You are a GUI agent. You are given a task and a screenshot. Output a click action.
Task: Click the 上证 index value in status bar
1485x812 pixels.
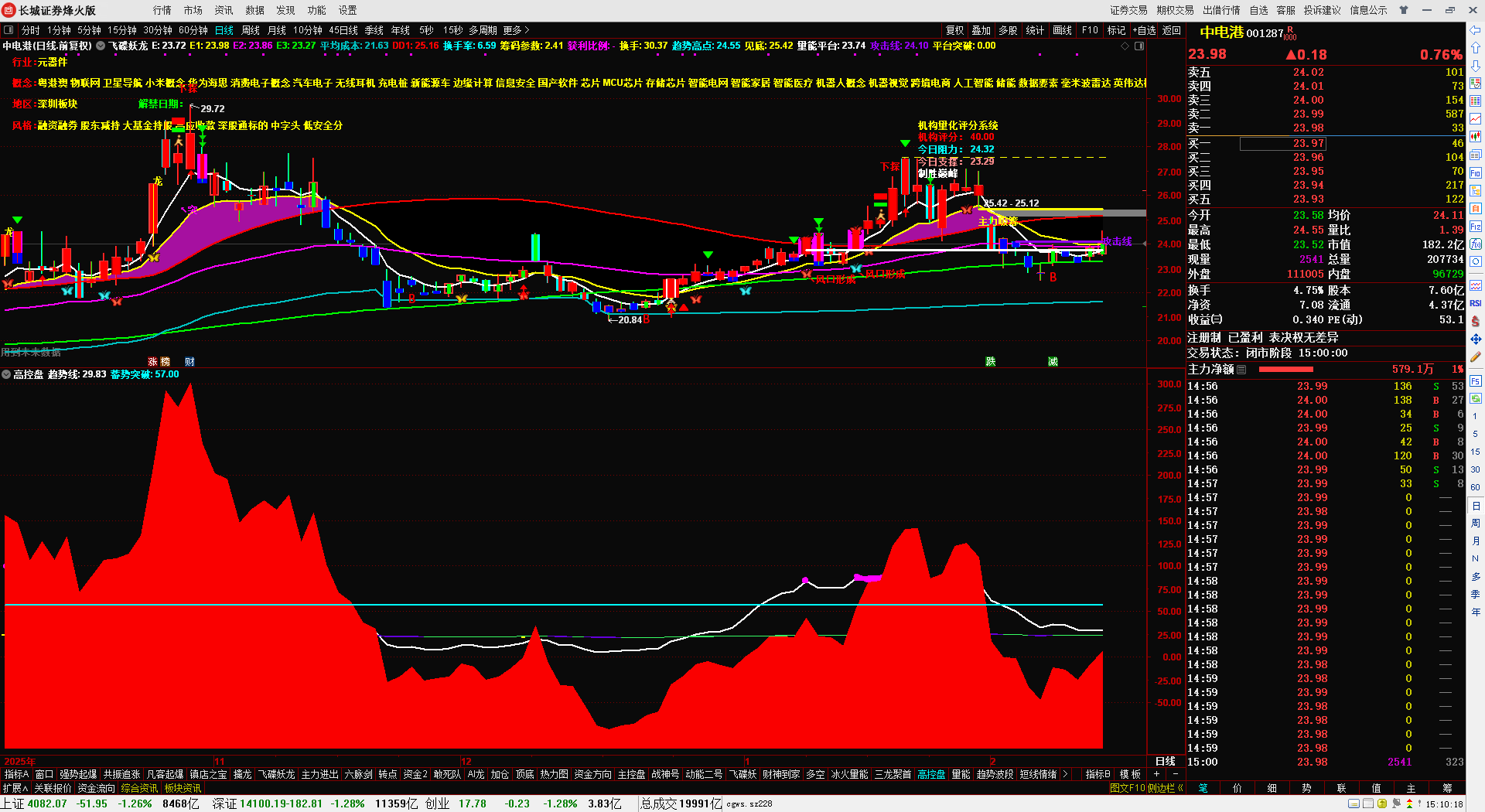(47, 803)
